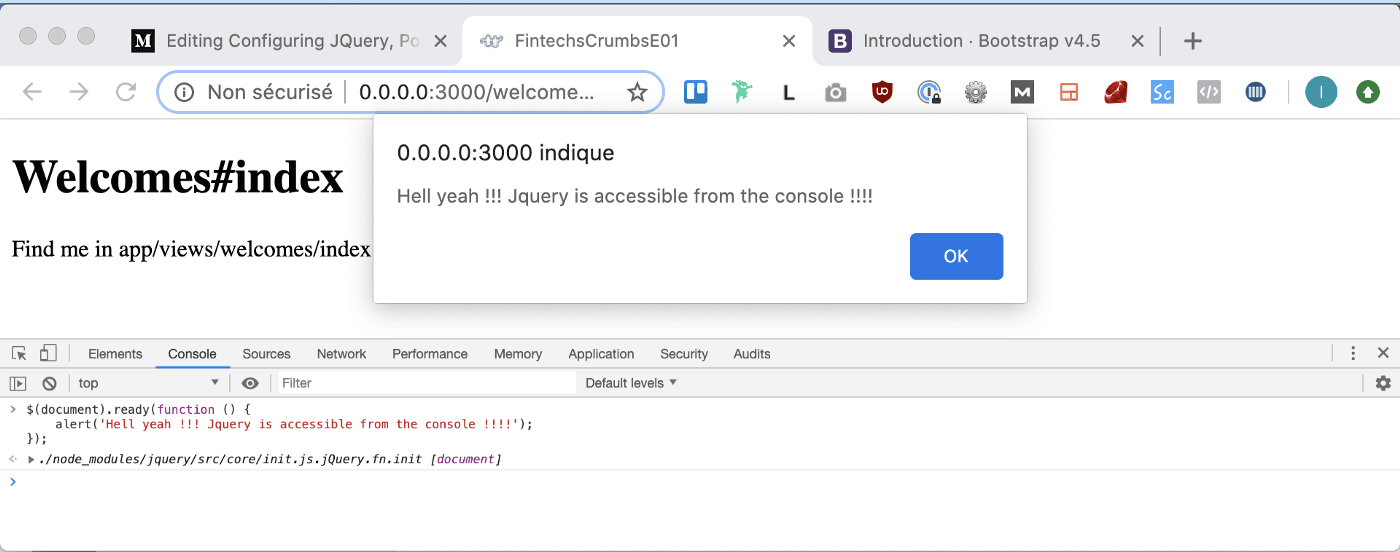Screen dimensions: 1400x552
Task: Open the uBlock Origin extension
Action: coord(882,92)
